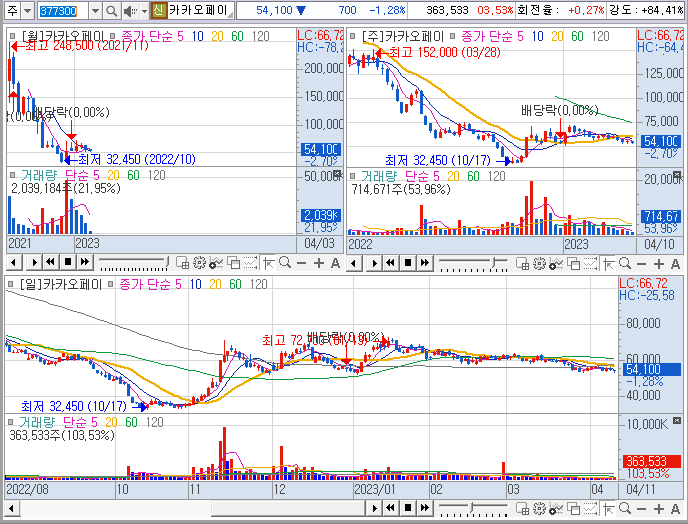Screen dimensions: 688x524
Task: Step the monthly chart back one bar
Action: coord(14,263)
